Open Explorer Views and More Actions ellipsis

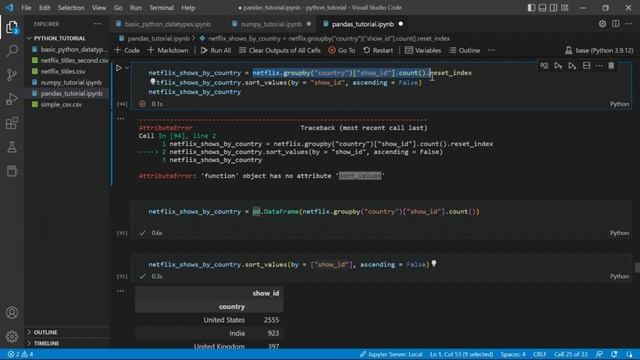97,24
